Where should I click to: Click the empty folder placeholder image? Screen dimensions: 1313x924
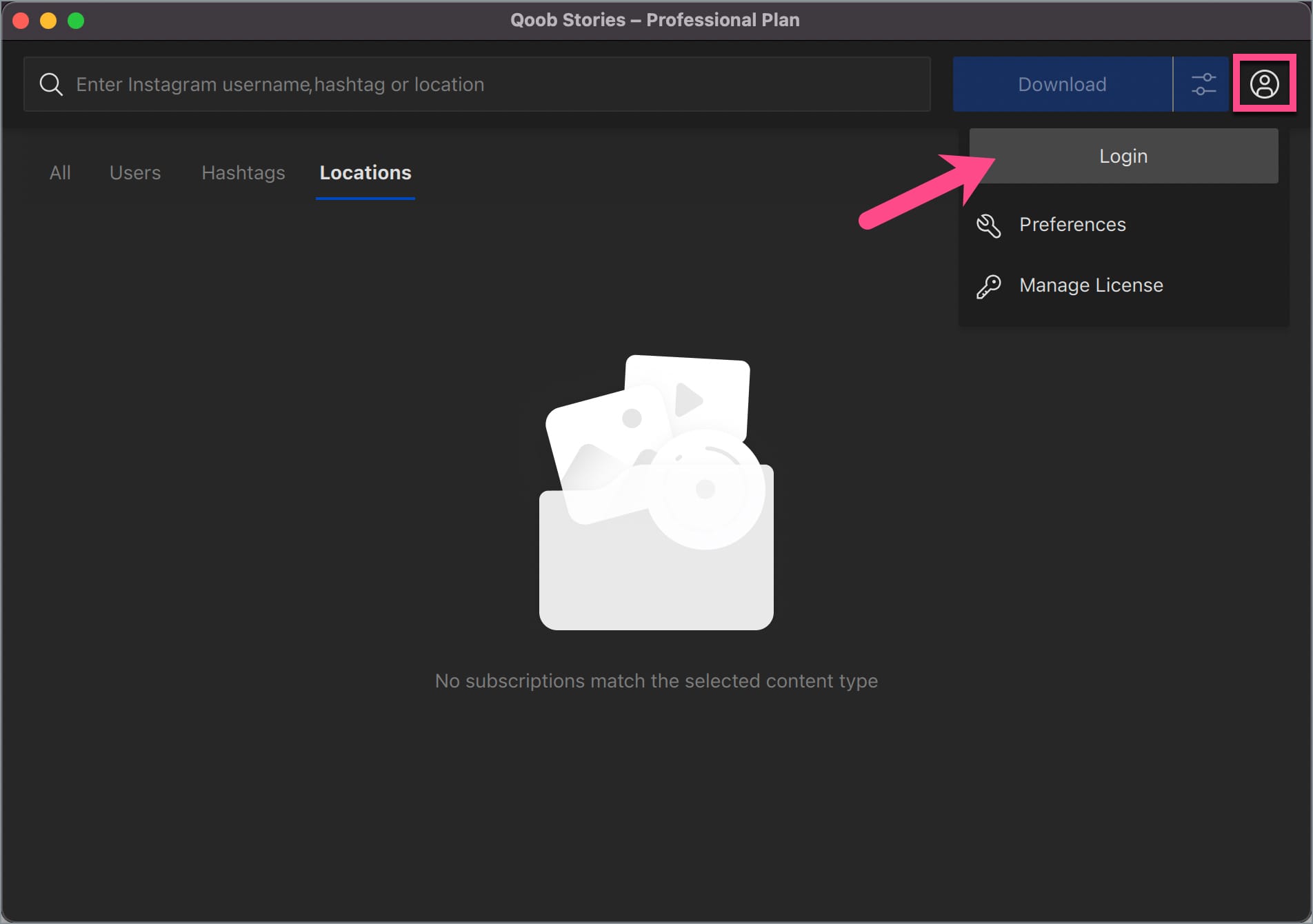tap(656, 492)
